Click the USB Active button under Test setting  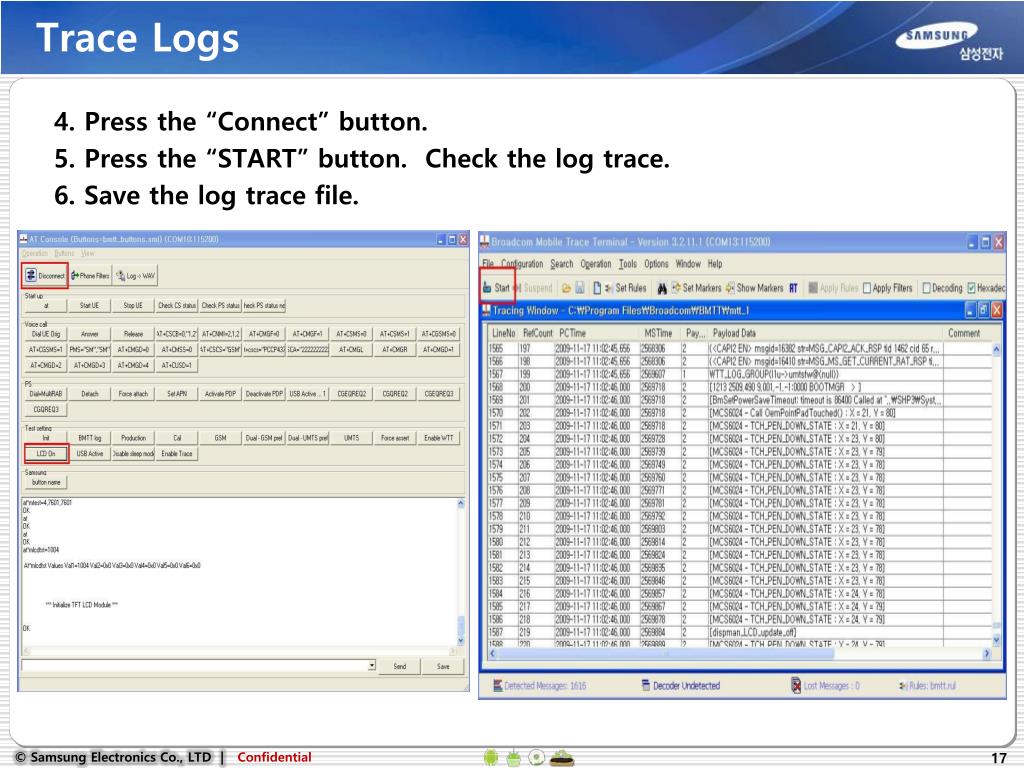[89, 453]
